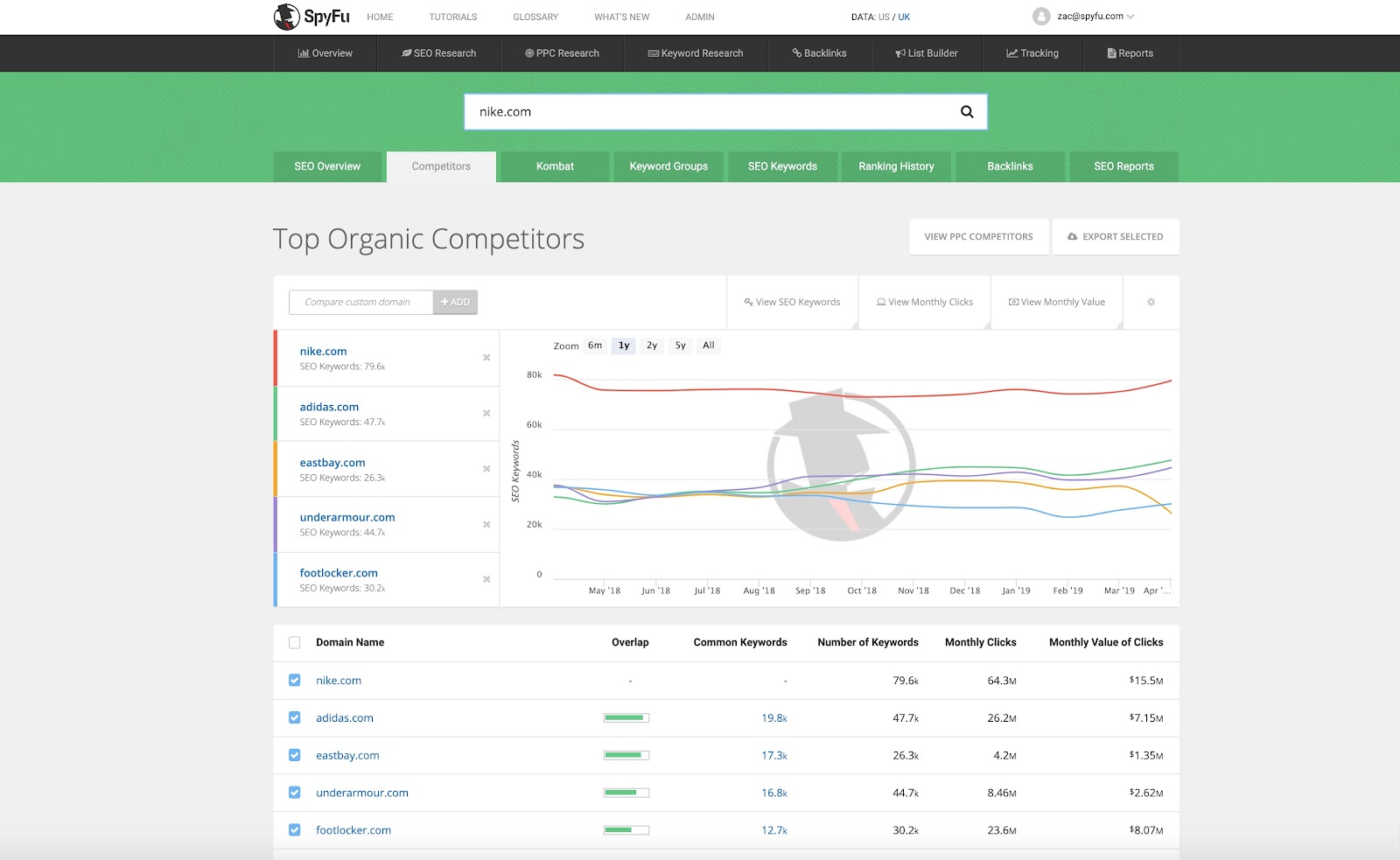This screenshot has width=1400, height=860.
Task: Switch data region to UK
Action: (x=904, y=17)
